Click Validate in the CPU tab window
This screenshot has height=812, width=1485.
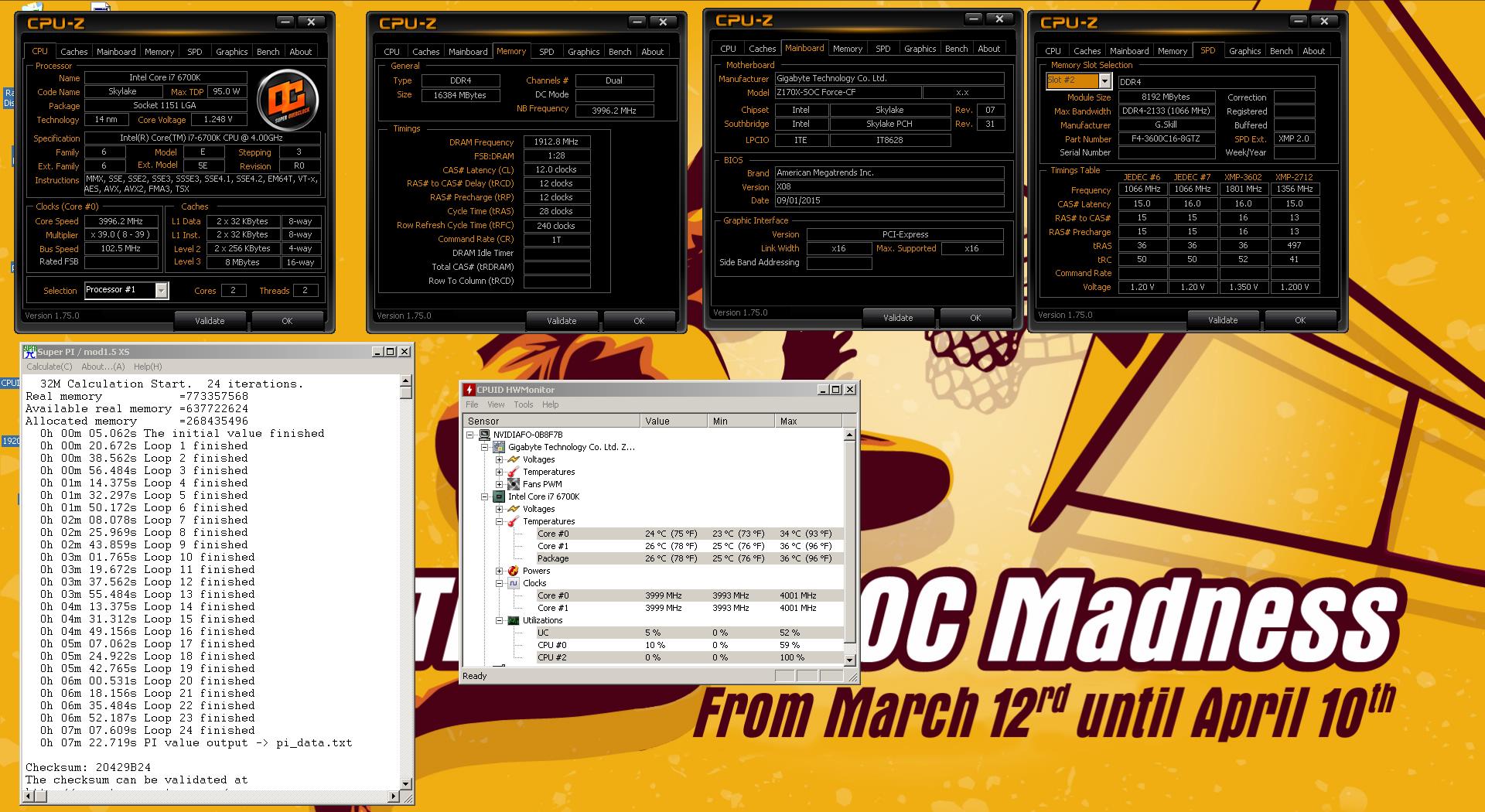[x=210, y=321]
